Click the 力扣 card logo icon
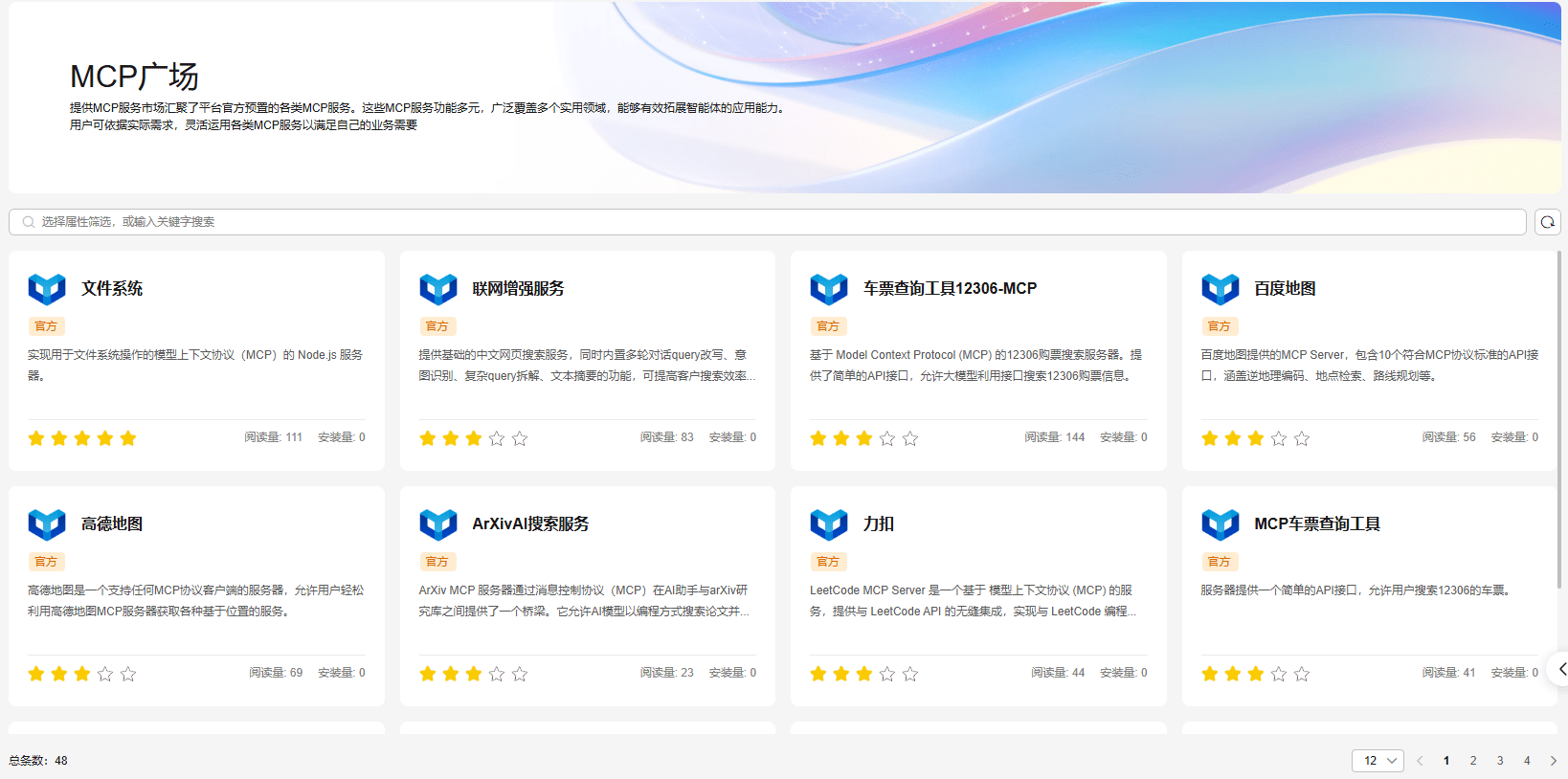The image size is (1568, 779). (829, 523)
